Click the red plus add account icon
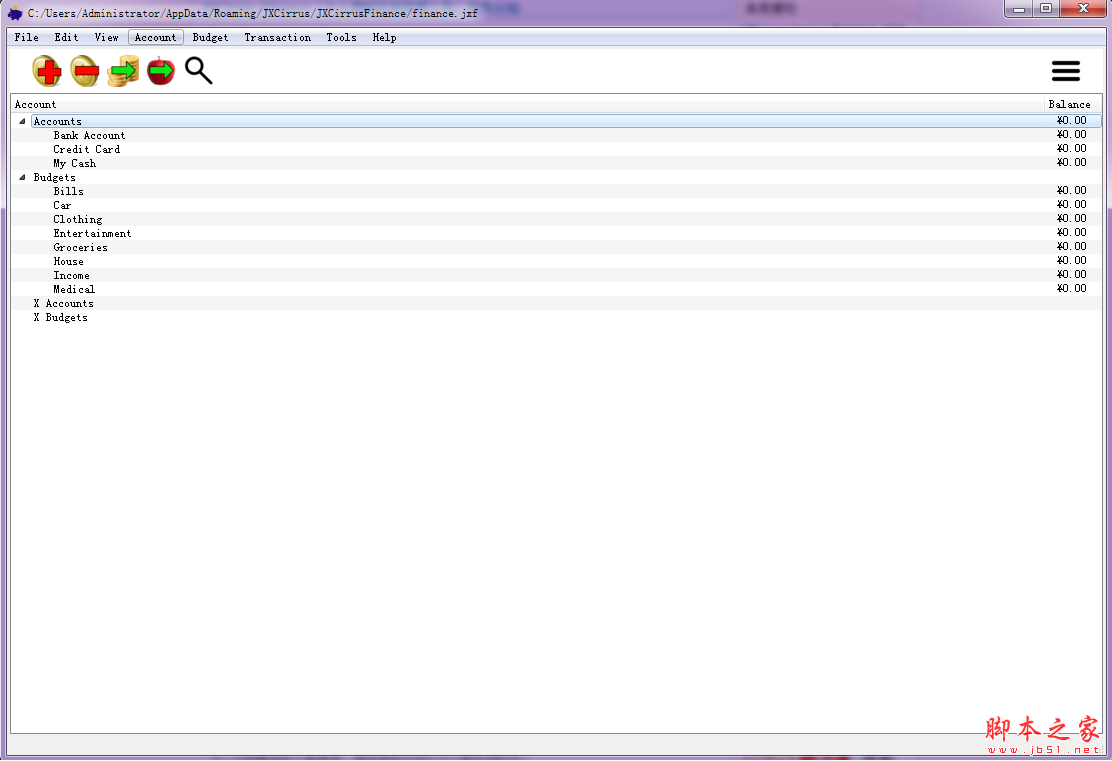 47,71
